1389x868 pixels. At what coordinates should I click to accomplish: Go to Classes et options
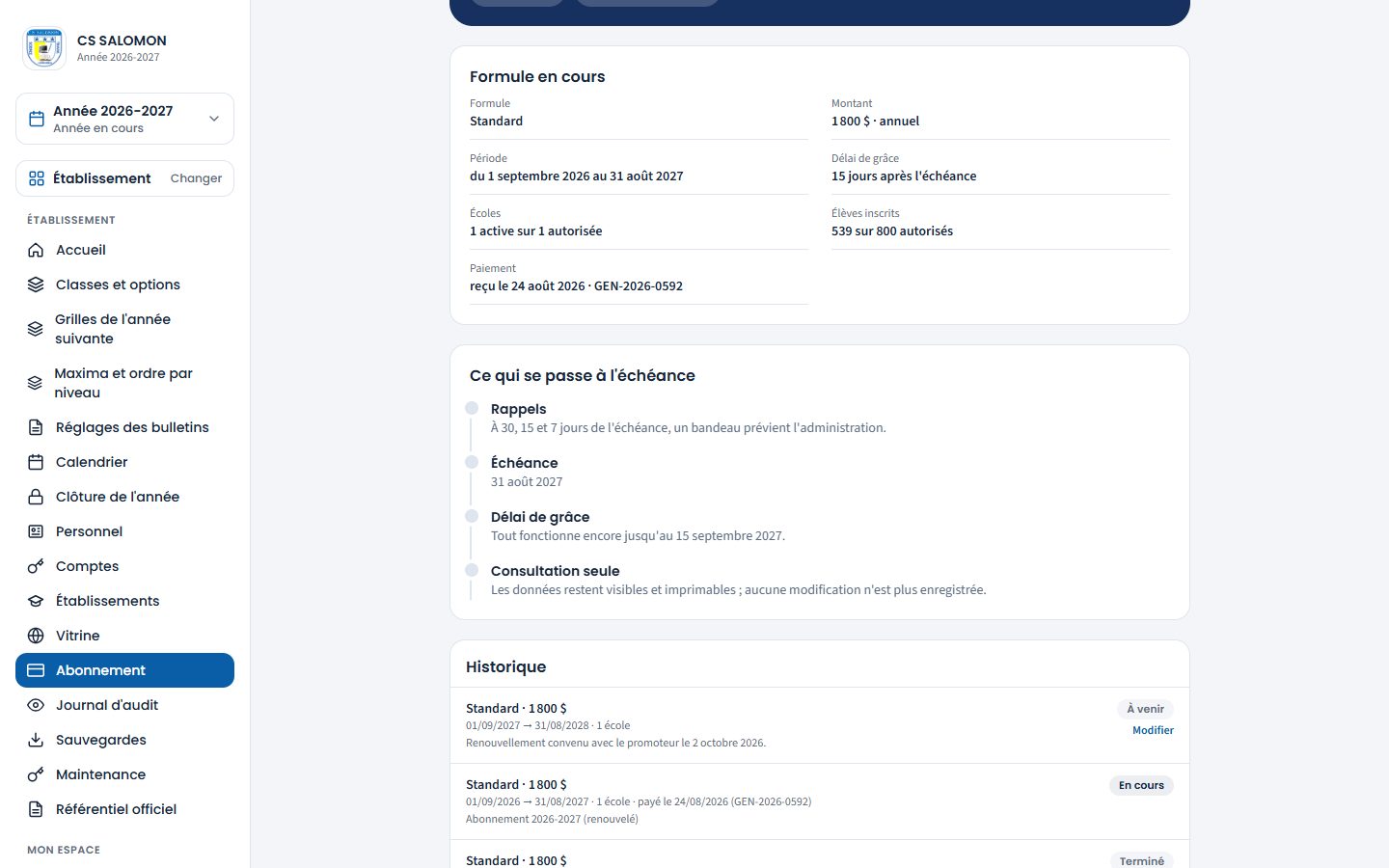124,285
